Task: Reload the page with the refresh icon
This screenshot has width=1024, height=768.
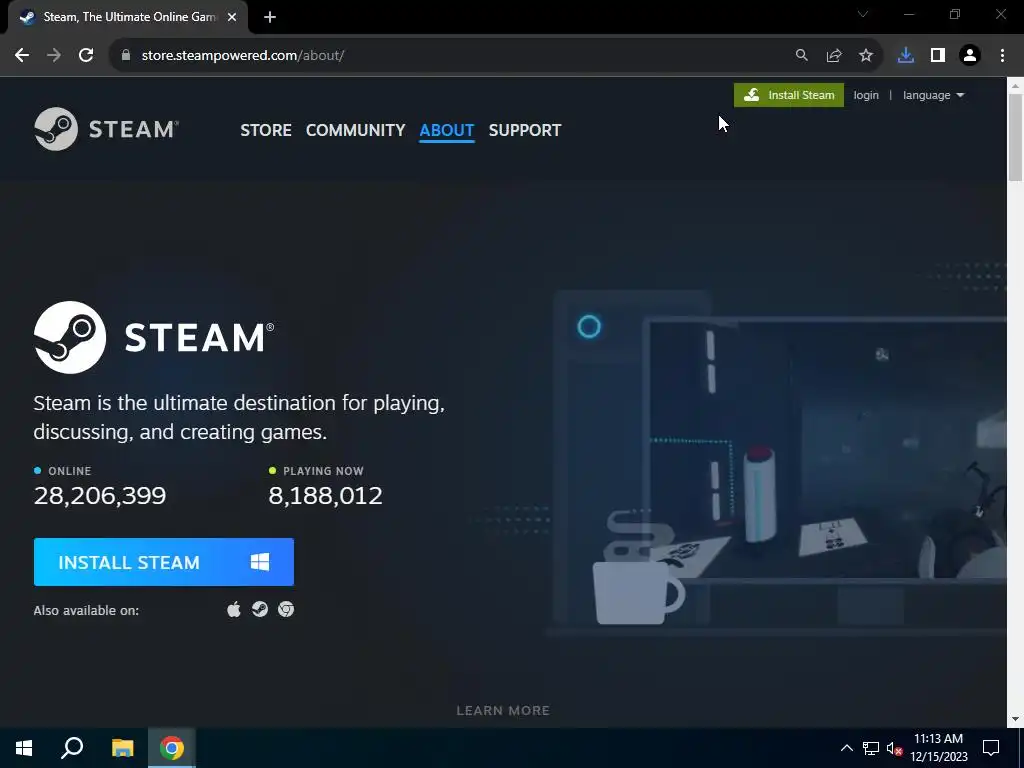Action: pos(86,56)
